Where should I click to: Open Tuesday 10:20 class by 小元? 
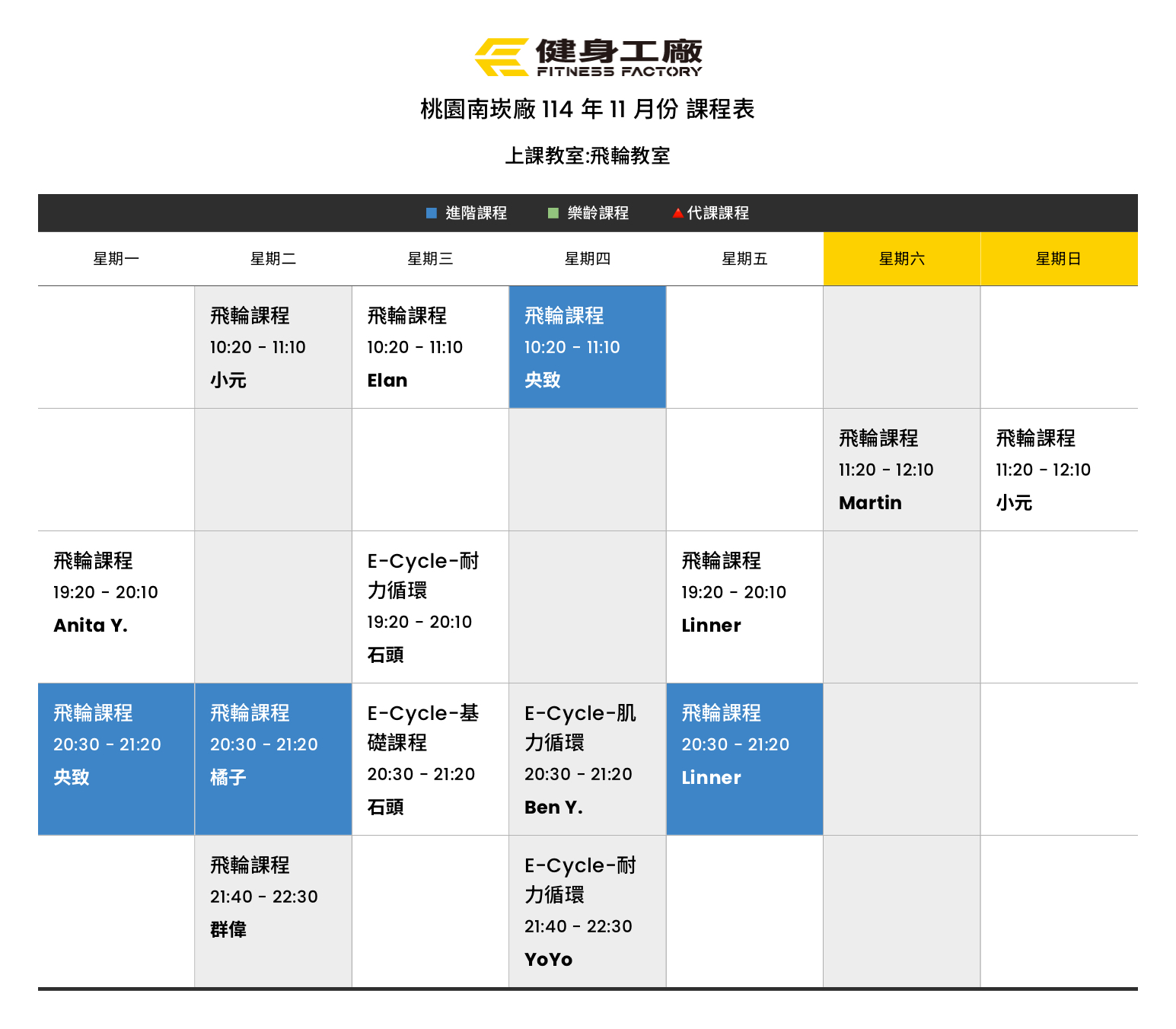(272, 347)
